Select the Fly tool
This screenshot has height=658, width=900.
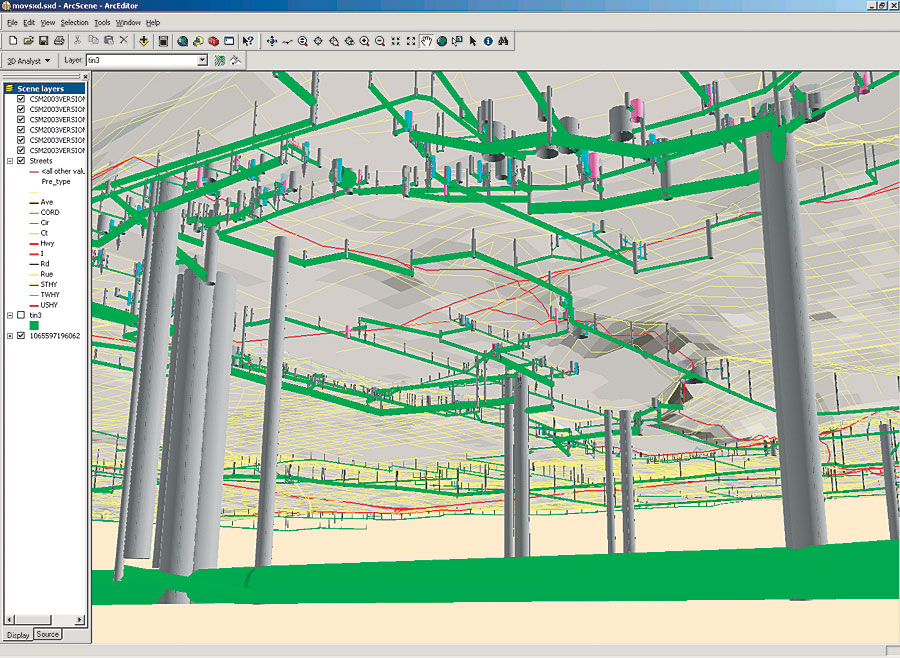point(288,41)
